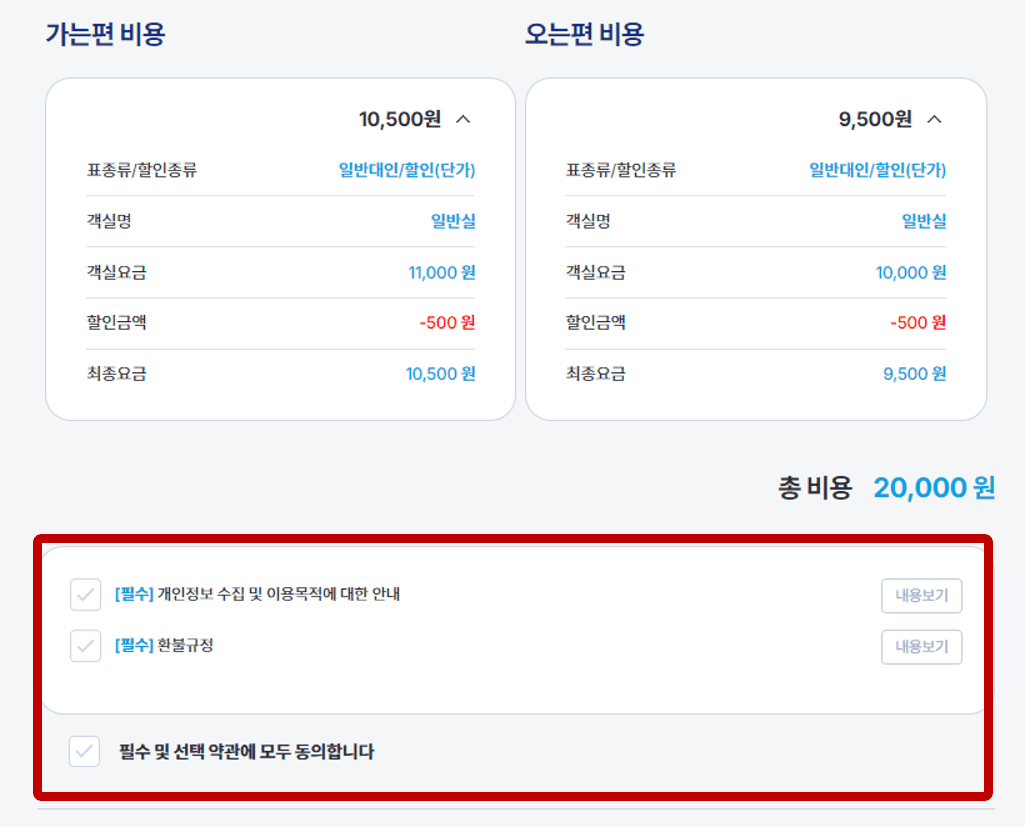
Task: Click the departure 일반실 room type label
Action: coord(453,221)
